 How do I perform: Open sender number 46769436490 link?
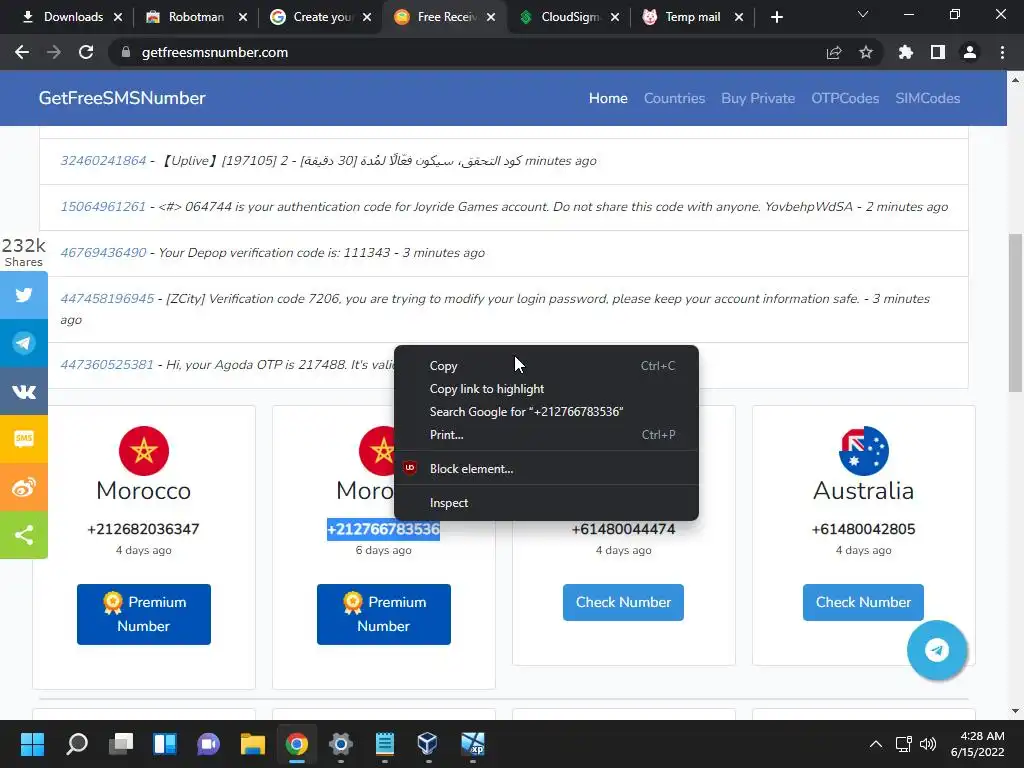(x=103, y=253)
